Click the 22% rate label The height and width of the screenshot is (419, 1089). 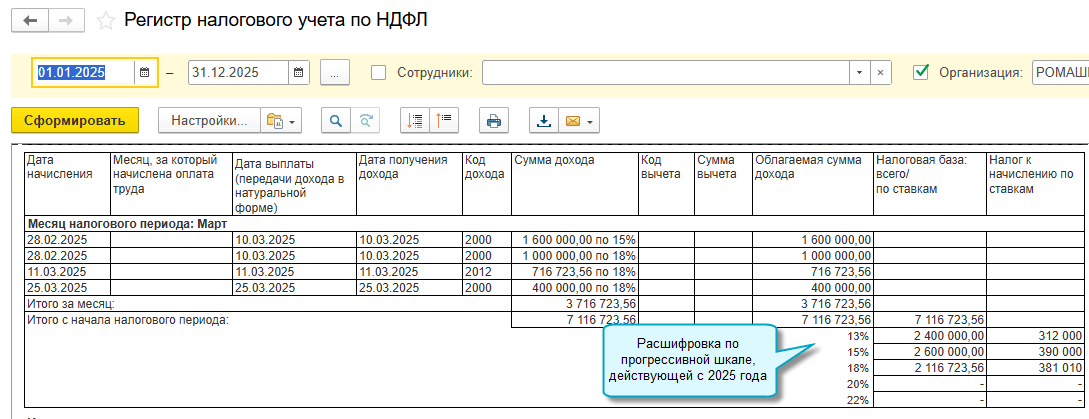859,400
